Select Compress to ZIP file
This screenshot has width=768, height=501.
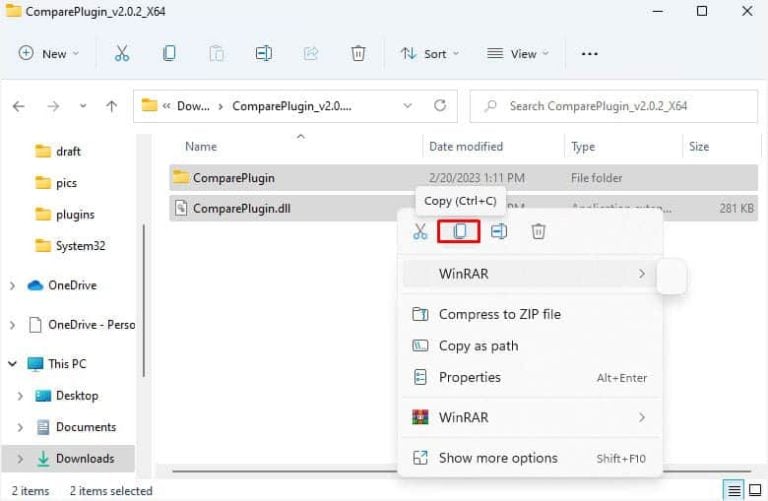tap(499, 314)
